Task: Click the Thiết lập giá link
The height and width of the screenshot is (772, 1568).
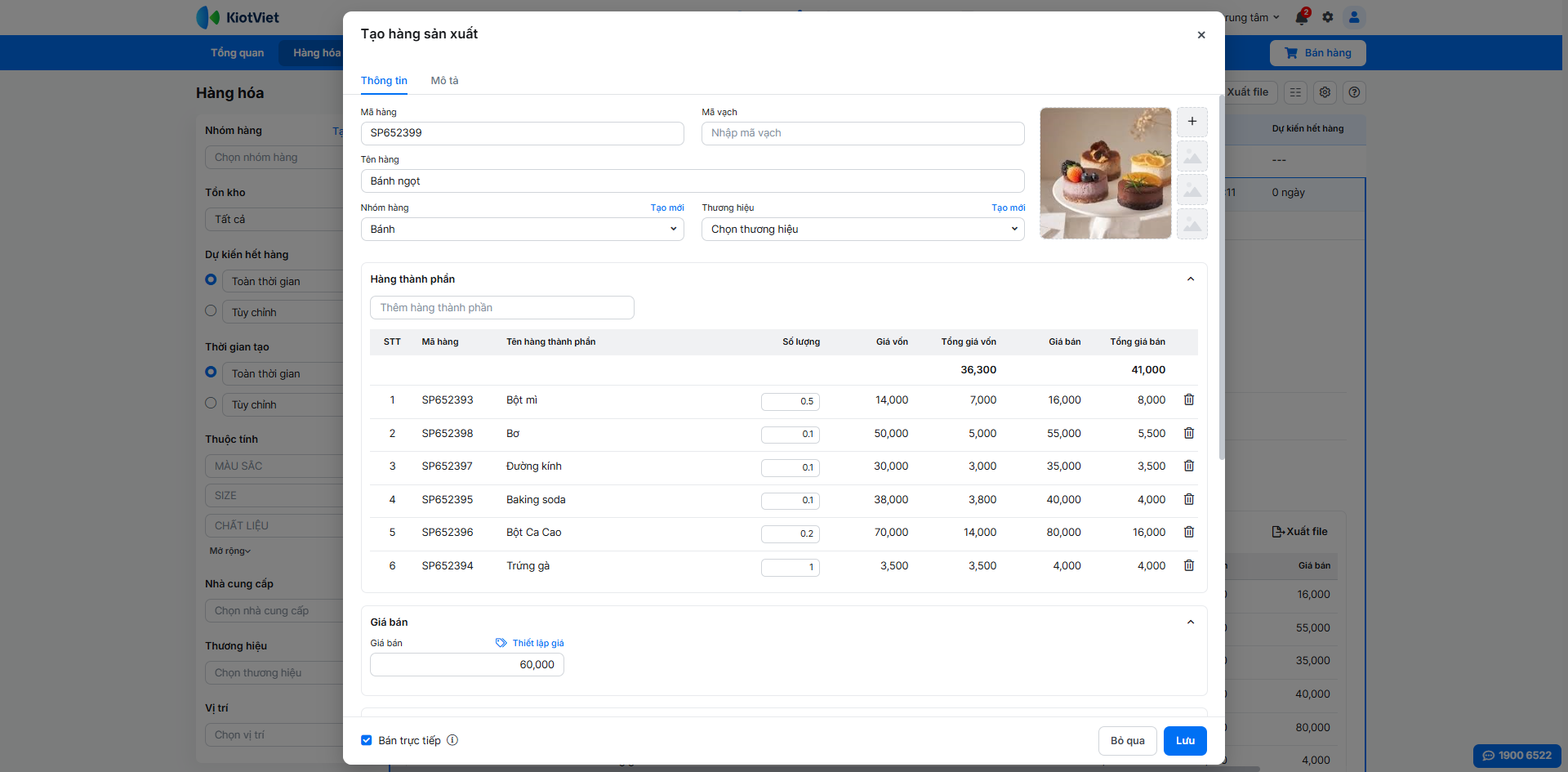Action: click(x=538, y=643)
